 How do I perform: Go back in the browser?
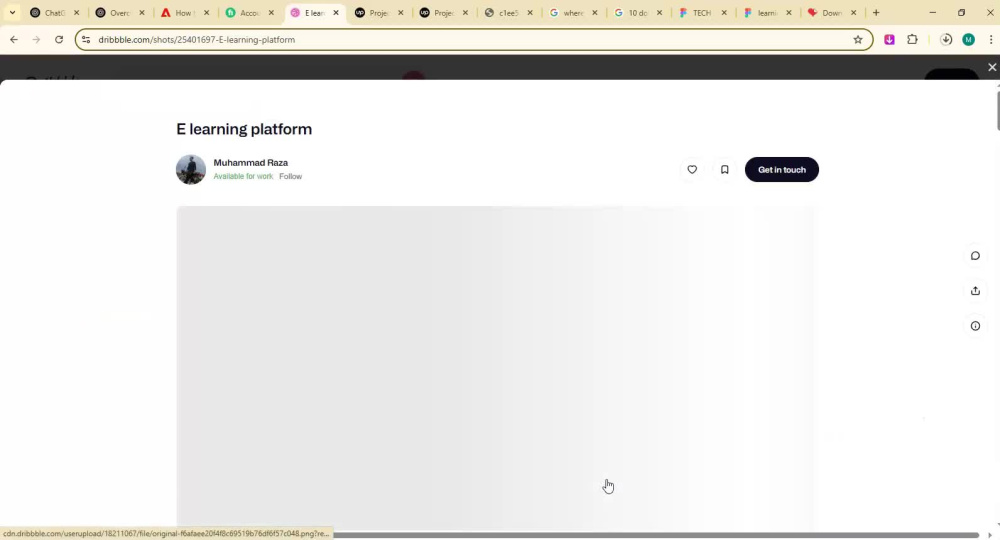[14, 40]
